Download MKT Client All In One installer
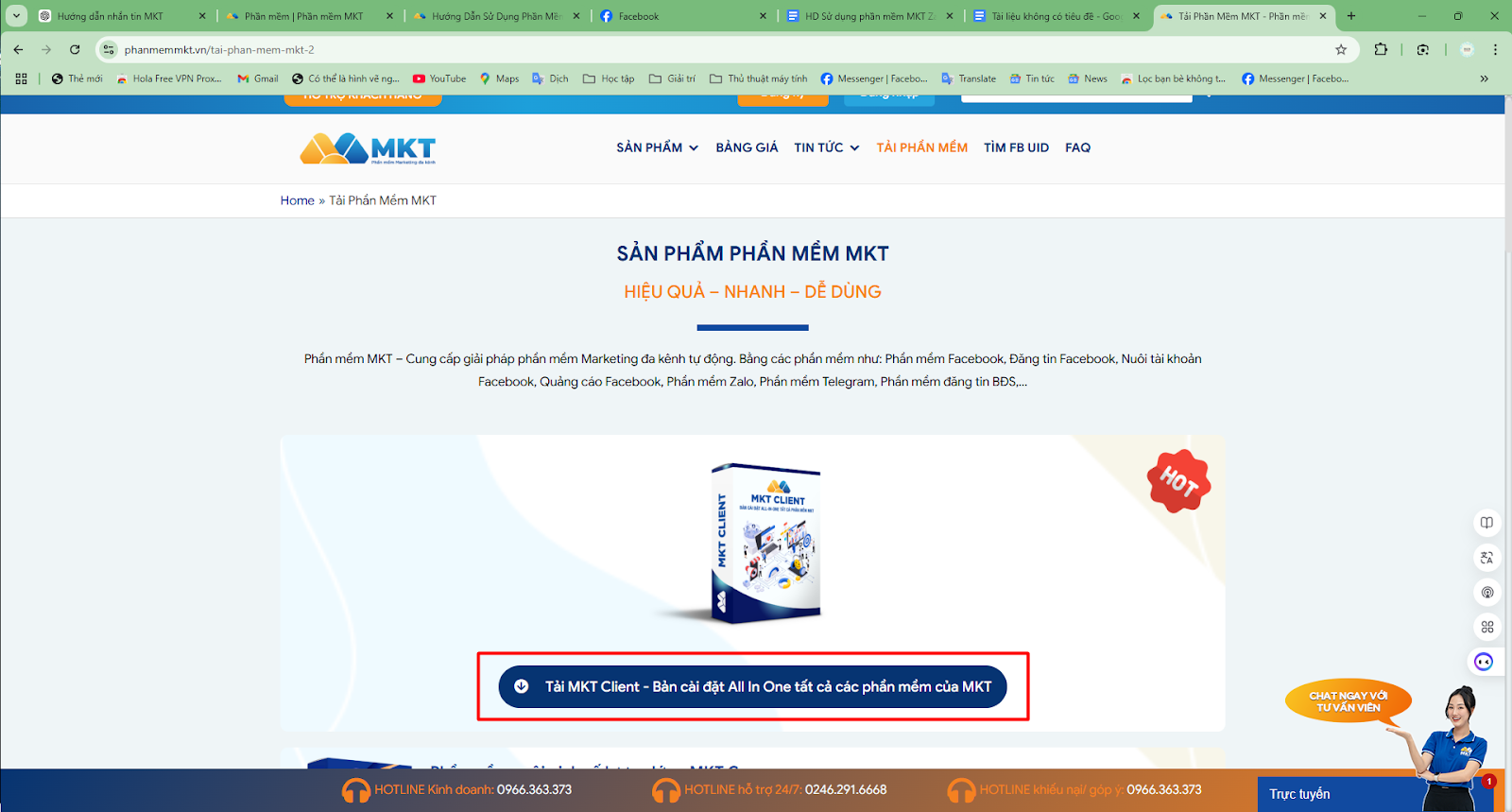 [x=752, y=686]
